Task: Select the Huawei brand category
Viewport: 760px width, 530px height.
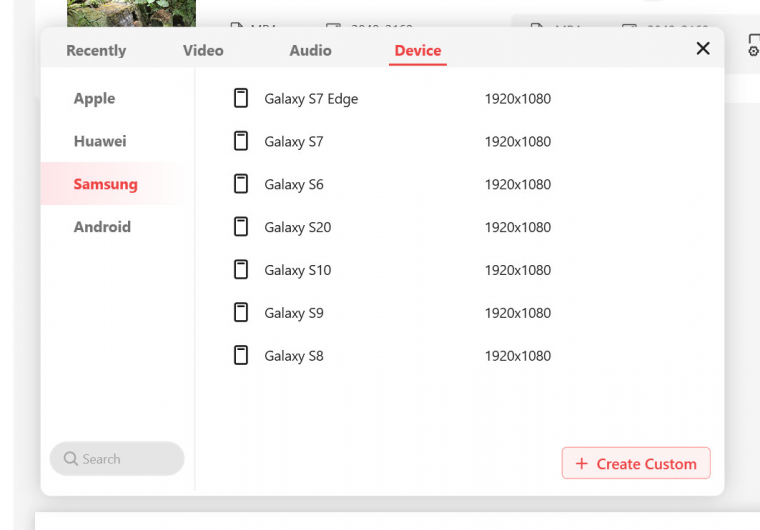Action: (x=100, y=141)
